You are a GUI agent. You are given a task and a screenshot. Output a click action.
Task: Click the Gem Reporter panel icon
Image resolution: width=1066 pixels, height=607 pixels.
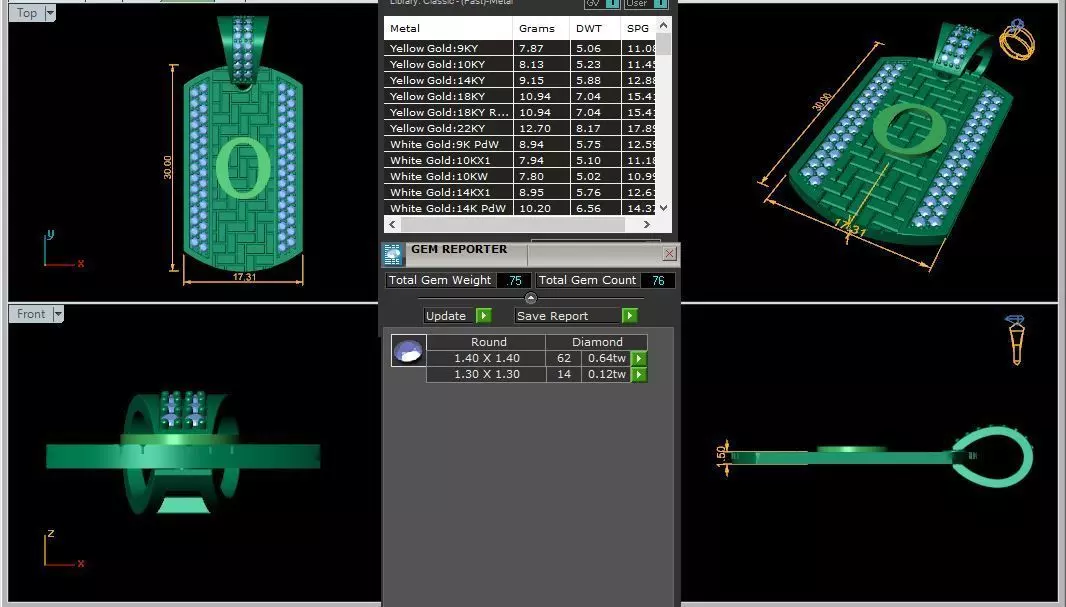[x=392, y=254]
